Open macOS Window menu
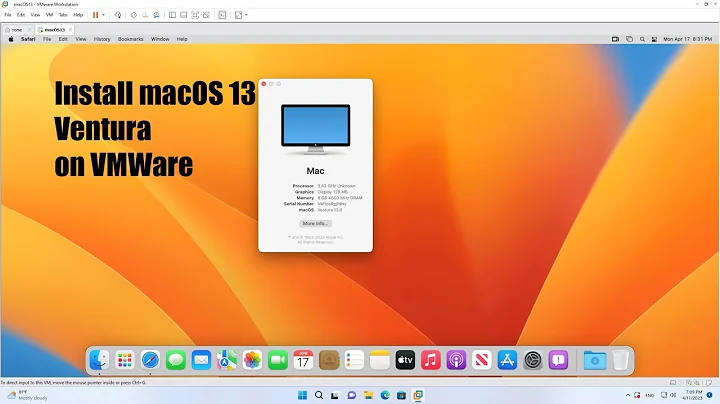The height and width of the screenshot is (404, 720). pyautogui.click(x=160, y=39)
